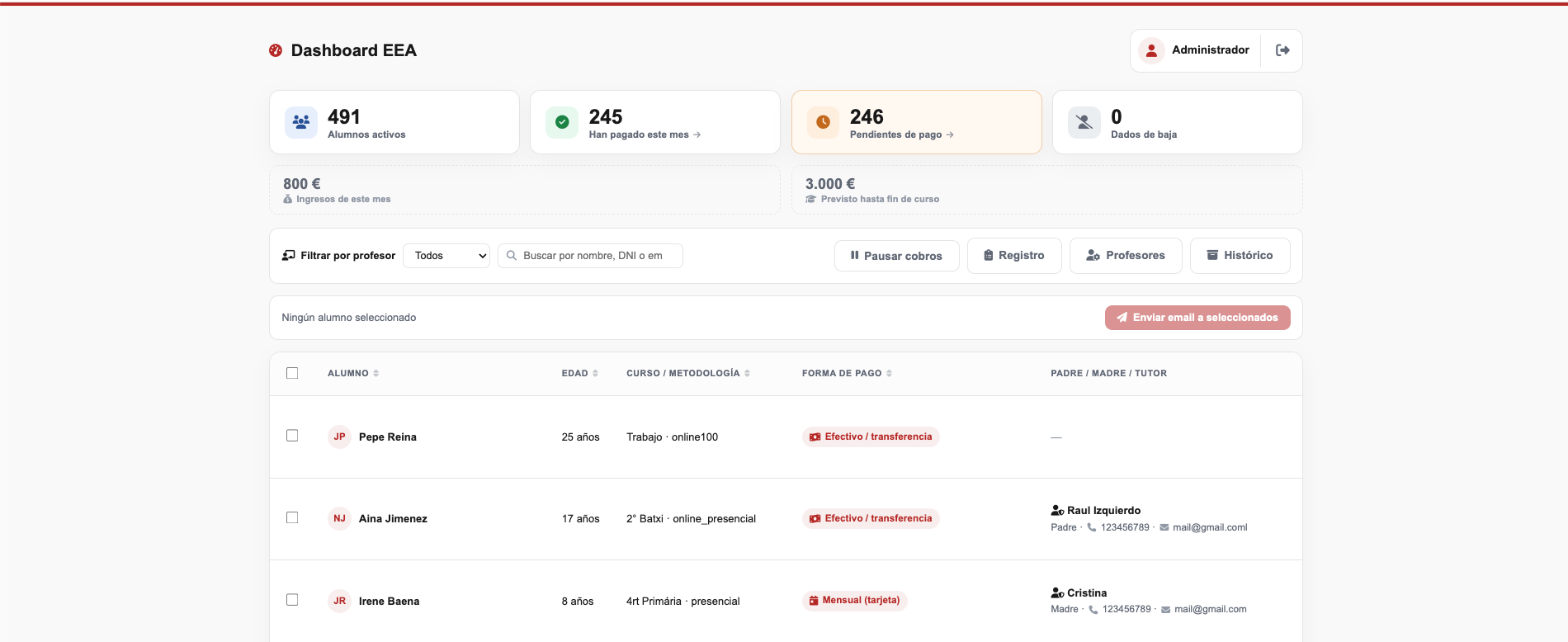Tick the checkbox for Irene Baena

tap(292, 600)
